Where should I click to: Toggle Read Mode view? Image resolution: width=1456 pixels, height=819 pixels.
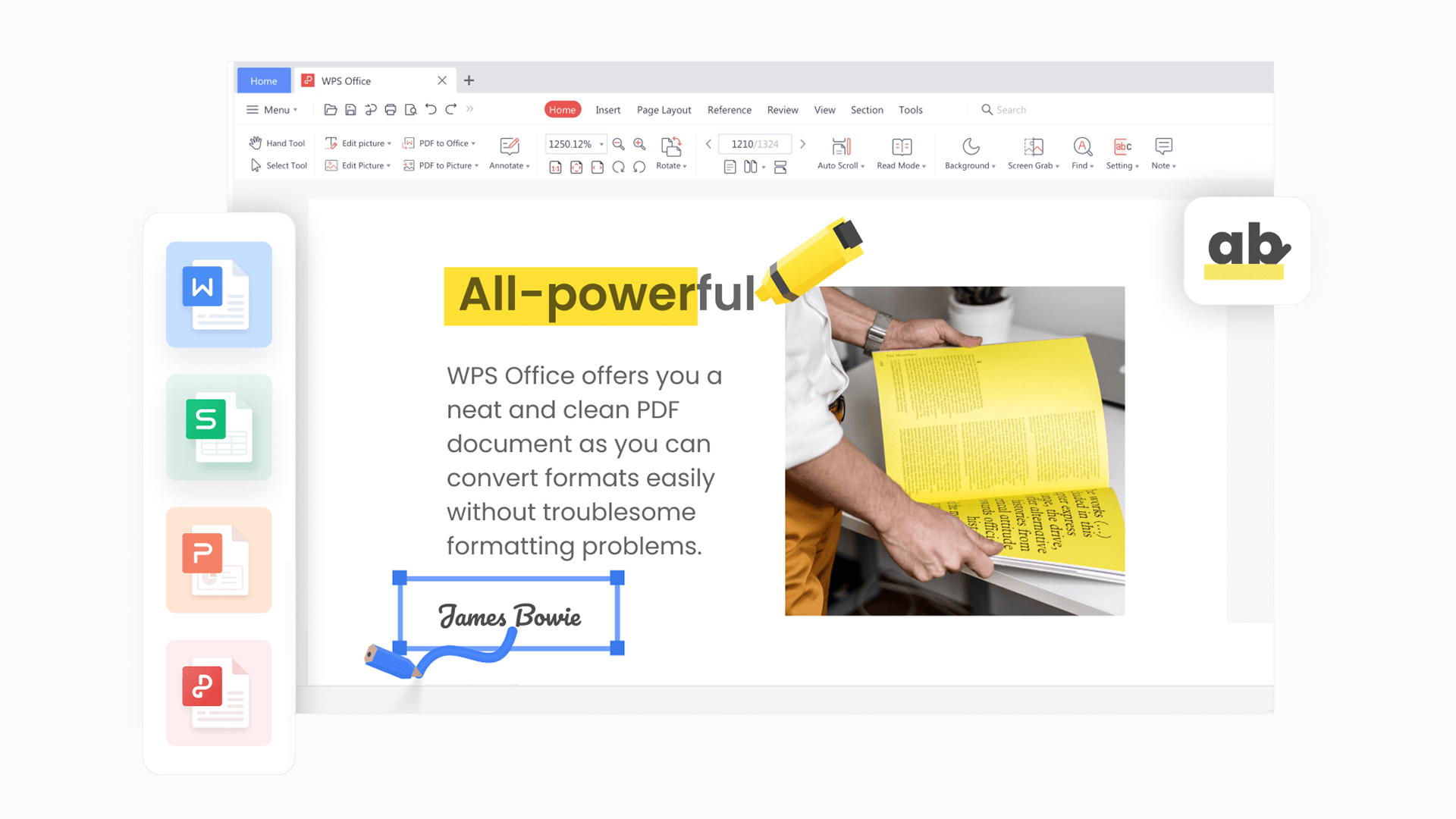[x=902, y=146]
